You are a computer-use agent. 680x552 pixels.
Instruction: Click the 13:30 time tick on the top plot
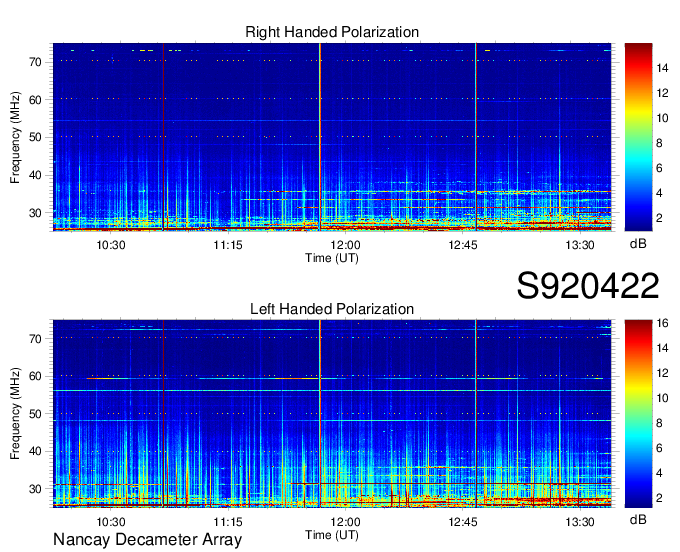click(580, 245)
